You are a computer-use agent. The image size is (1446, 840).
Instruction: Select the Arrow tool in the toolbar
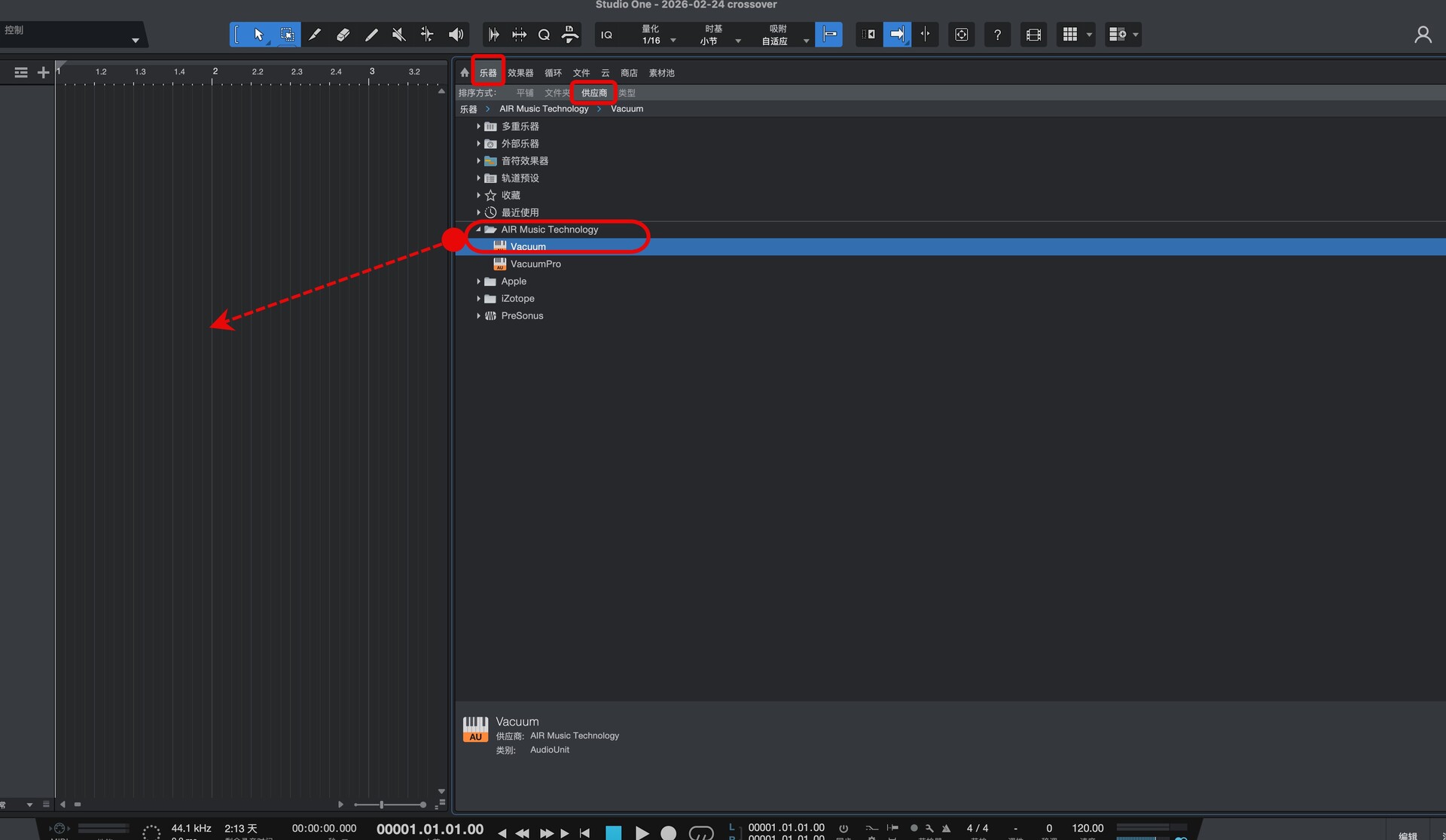click(x=258, y=35)
